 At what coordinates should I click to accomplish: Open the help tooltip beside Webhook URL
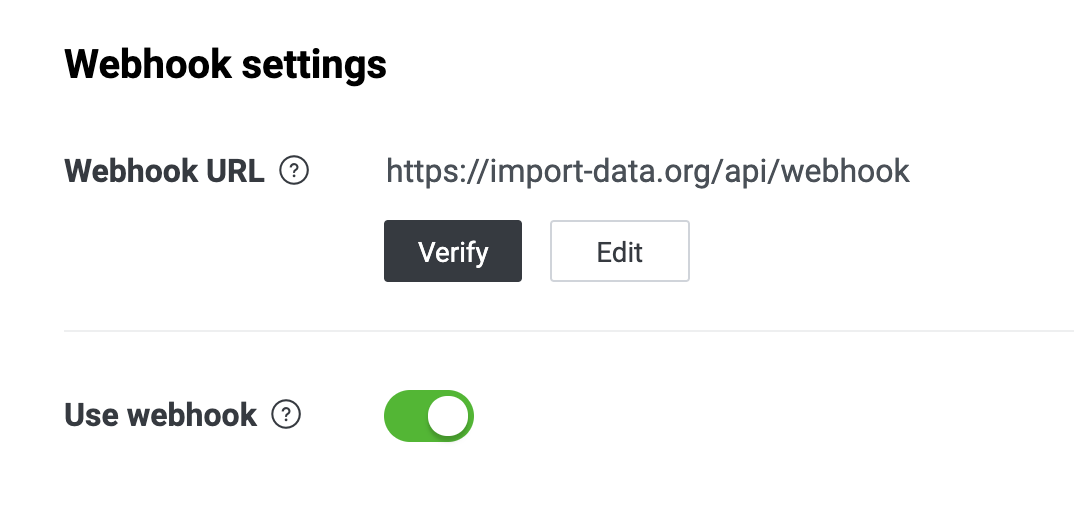point(294,171)
